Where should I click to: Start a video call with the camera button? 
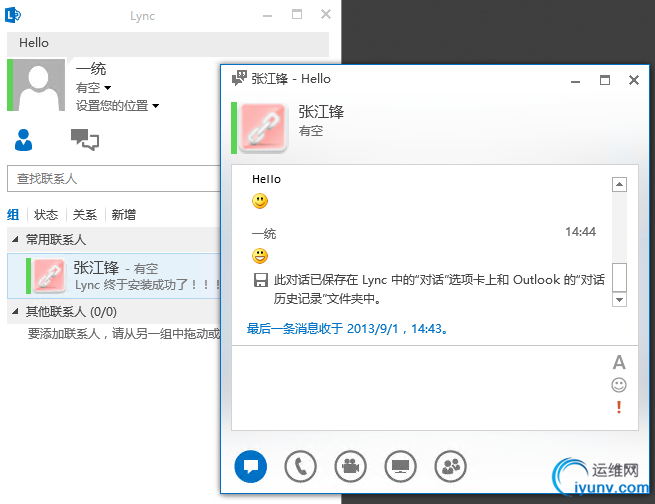pos(350,466)
